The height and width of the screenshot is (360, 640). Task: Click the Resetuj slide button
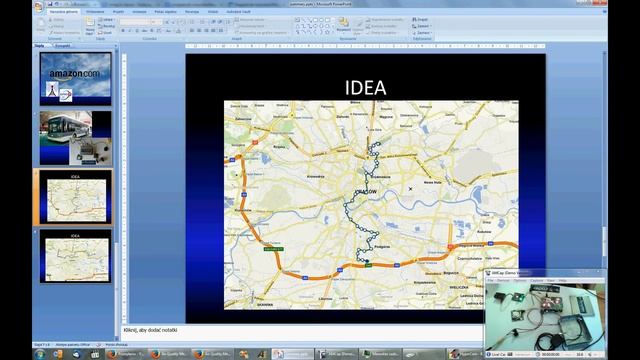pyautogui.click(x=107, y=26)
